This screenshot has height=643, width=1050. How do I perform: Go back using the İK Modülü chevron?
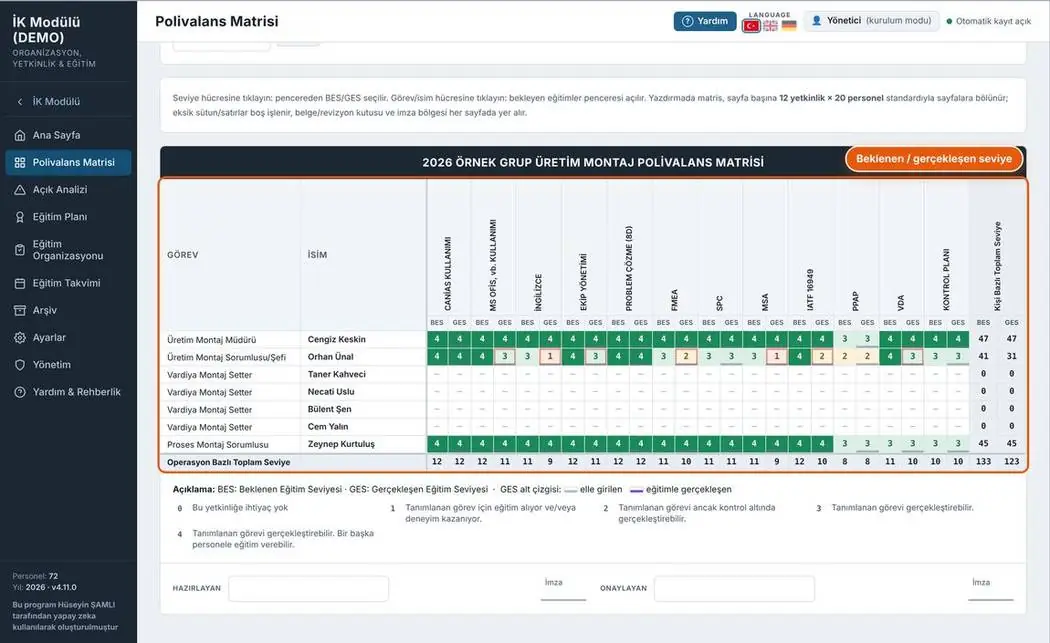tap(20, 102)
